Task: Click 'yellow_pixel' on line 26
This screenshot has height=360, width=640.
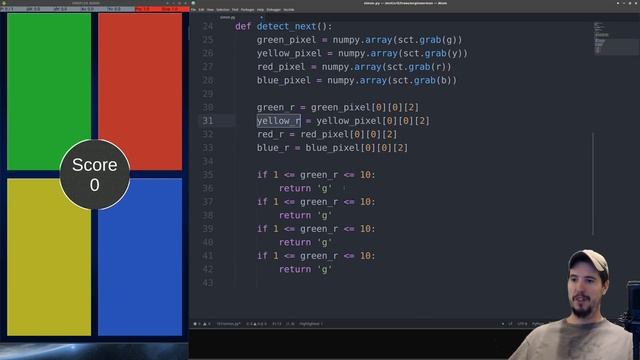Action: tap(289, 53)
